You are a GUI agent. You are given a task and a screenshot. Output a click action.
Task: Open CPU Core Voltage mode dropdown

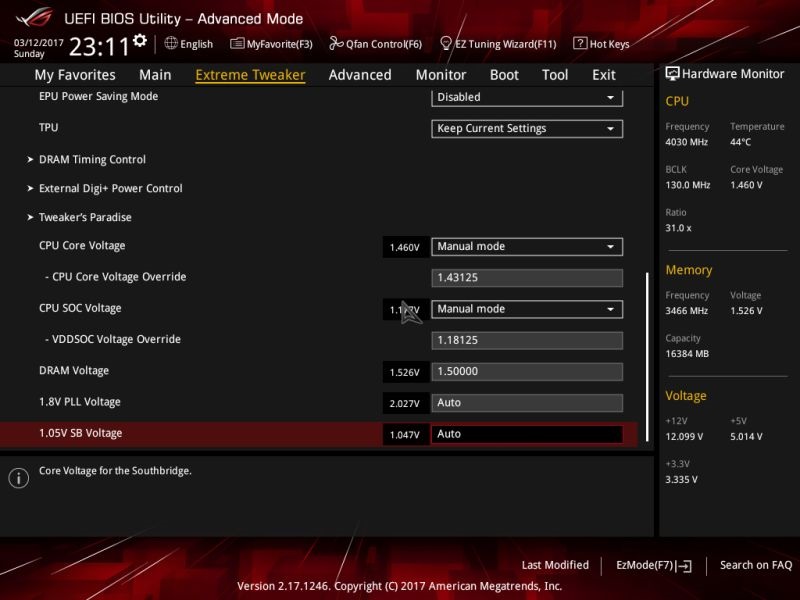click(x=527, y=247)
